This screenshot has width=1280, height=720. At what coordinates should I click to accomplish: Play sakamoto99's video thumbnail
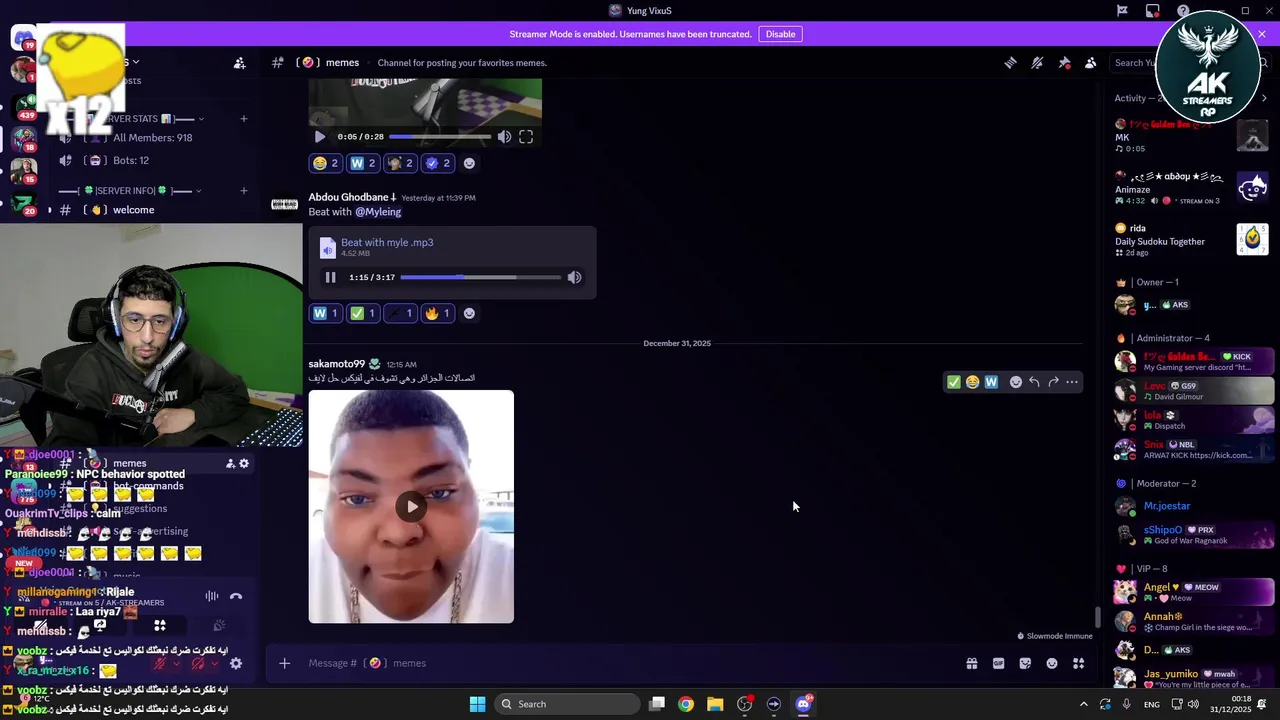[x=412, y=506]
